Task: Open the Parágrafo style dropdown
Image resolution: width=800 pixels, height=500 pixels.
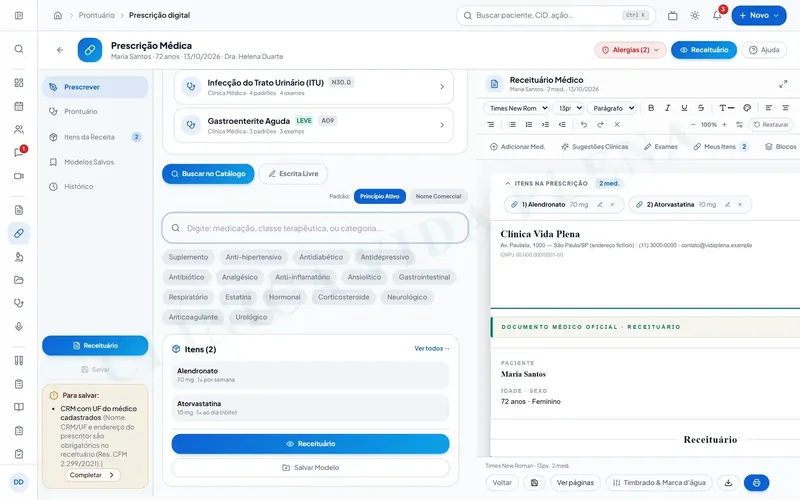Action: pos(612,108)
